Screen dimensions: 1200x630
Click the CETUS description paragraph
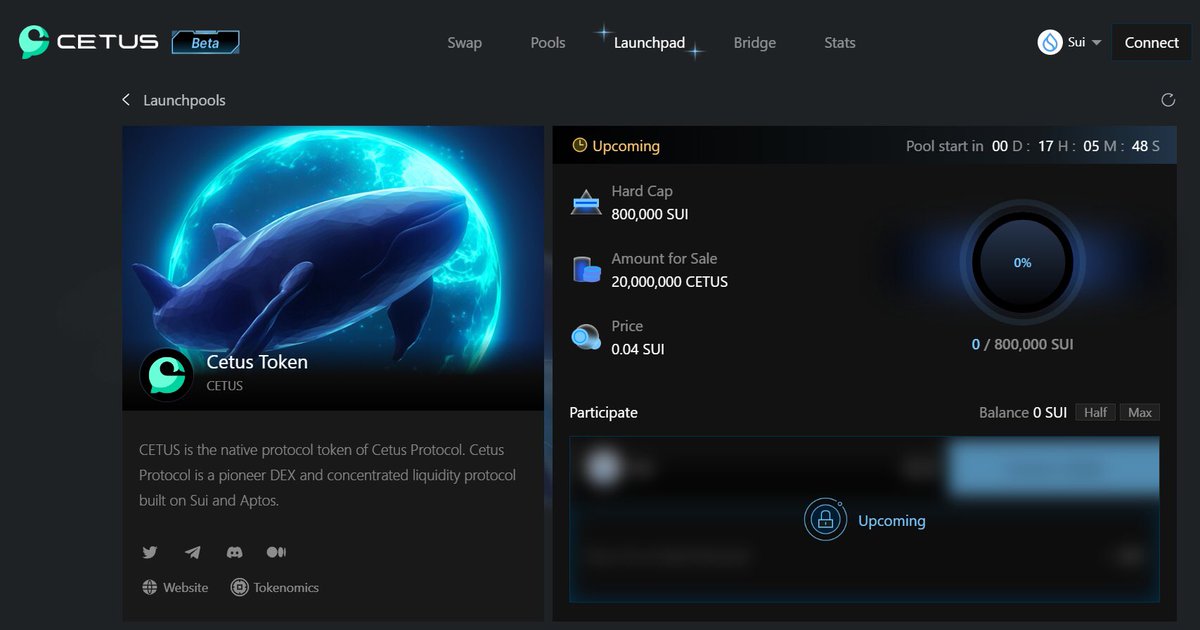[x=328, y=475]
